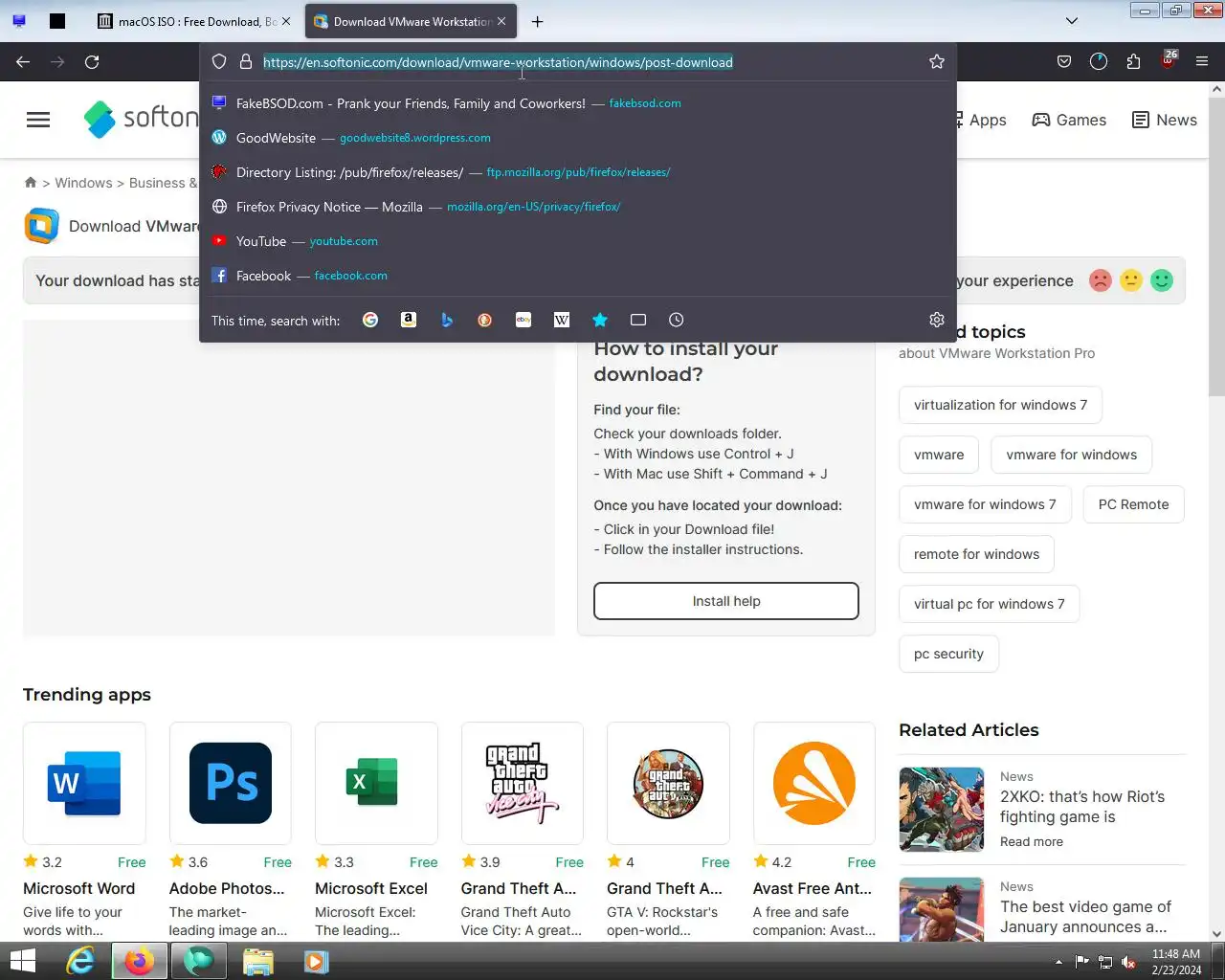Open Windows Start button
Screen dimensions: 1225x980
point(22,961)
